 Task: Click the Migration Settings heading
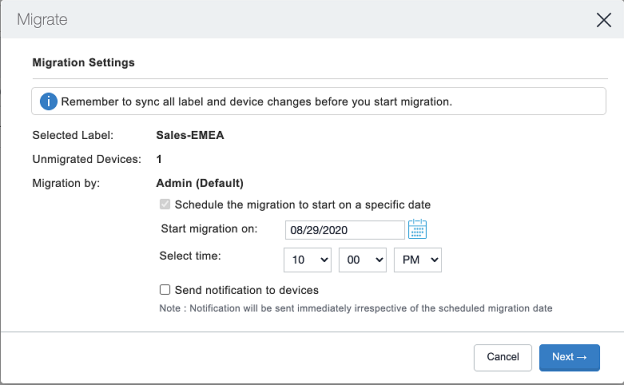(84, 63)
